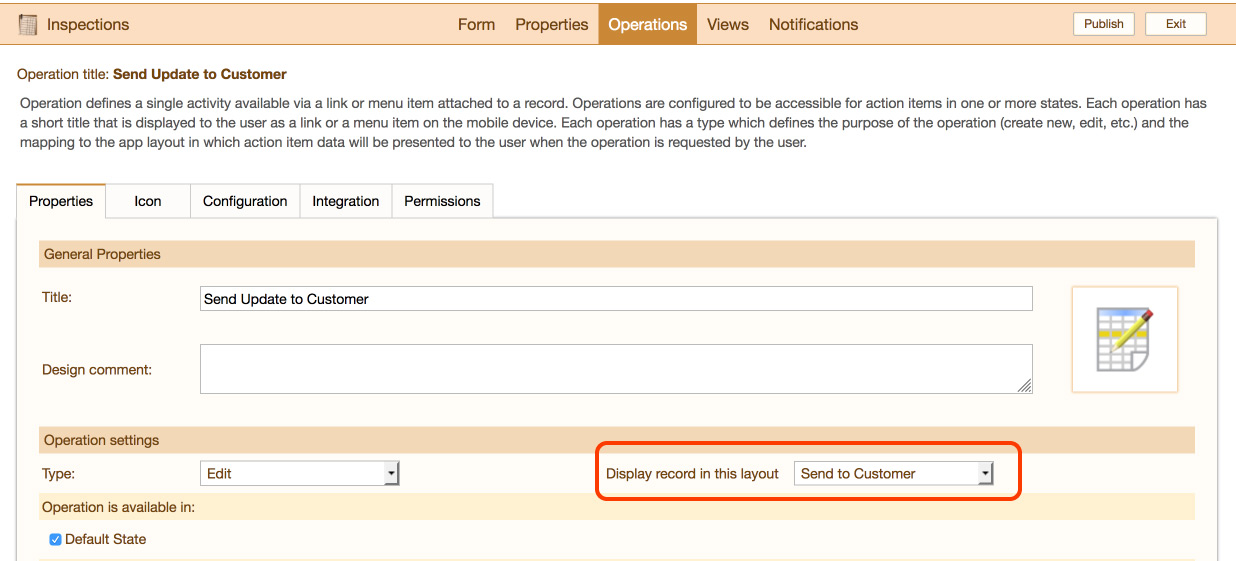Open the top Properties navigation tab

click(551, 24)
